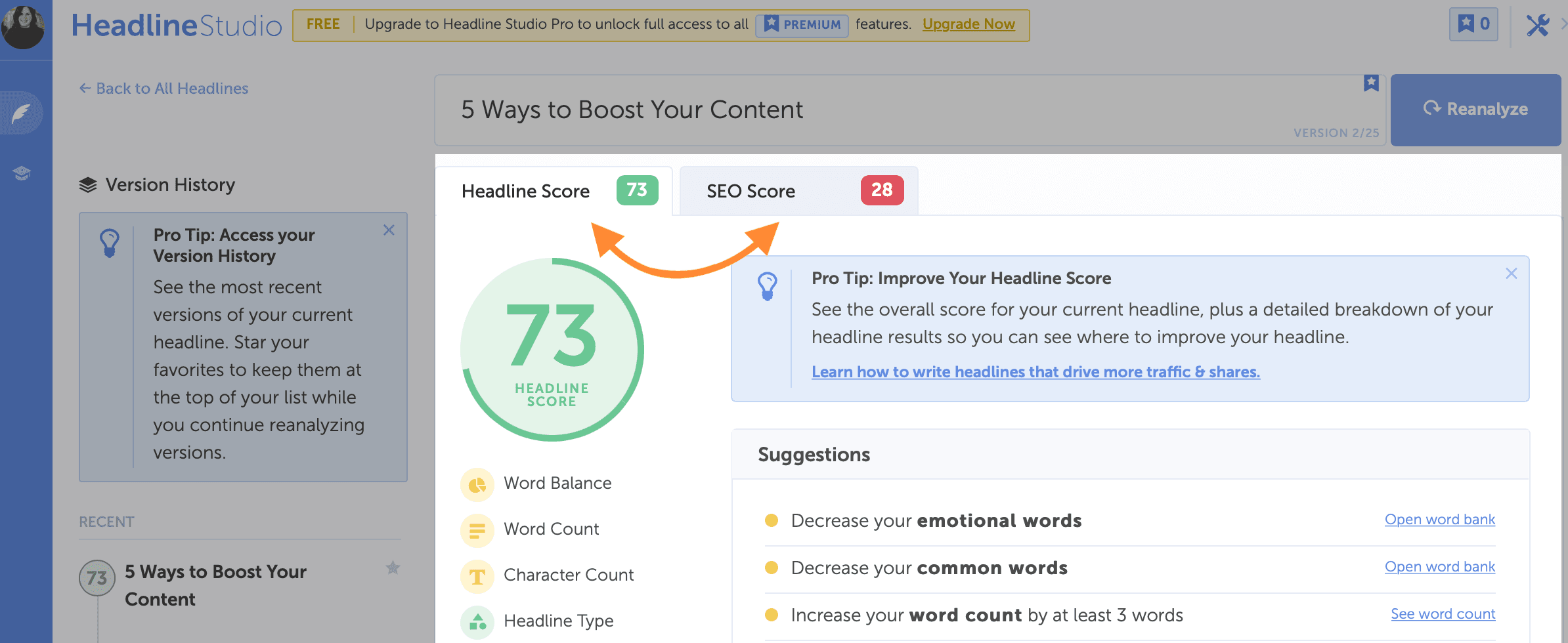Click the HeadlineStudio logo
This screenshot has height=643, width=1568.
click(x=177, y=26)
